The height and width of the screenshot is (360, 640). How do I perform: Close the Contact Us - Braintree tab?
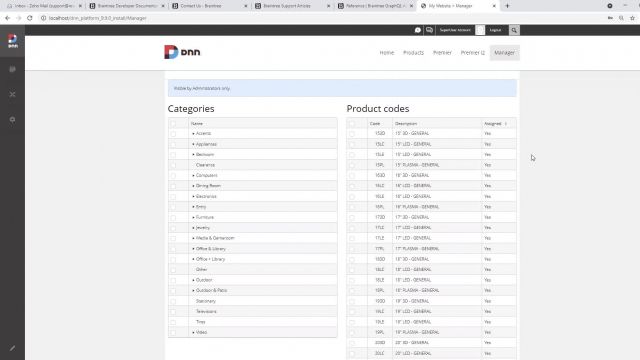click(x=245, y=6)
